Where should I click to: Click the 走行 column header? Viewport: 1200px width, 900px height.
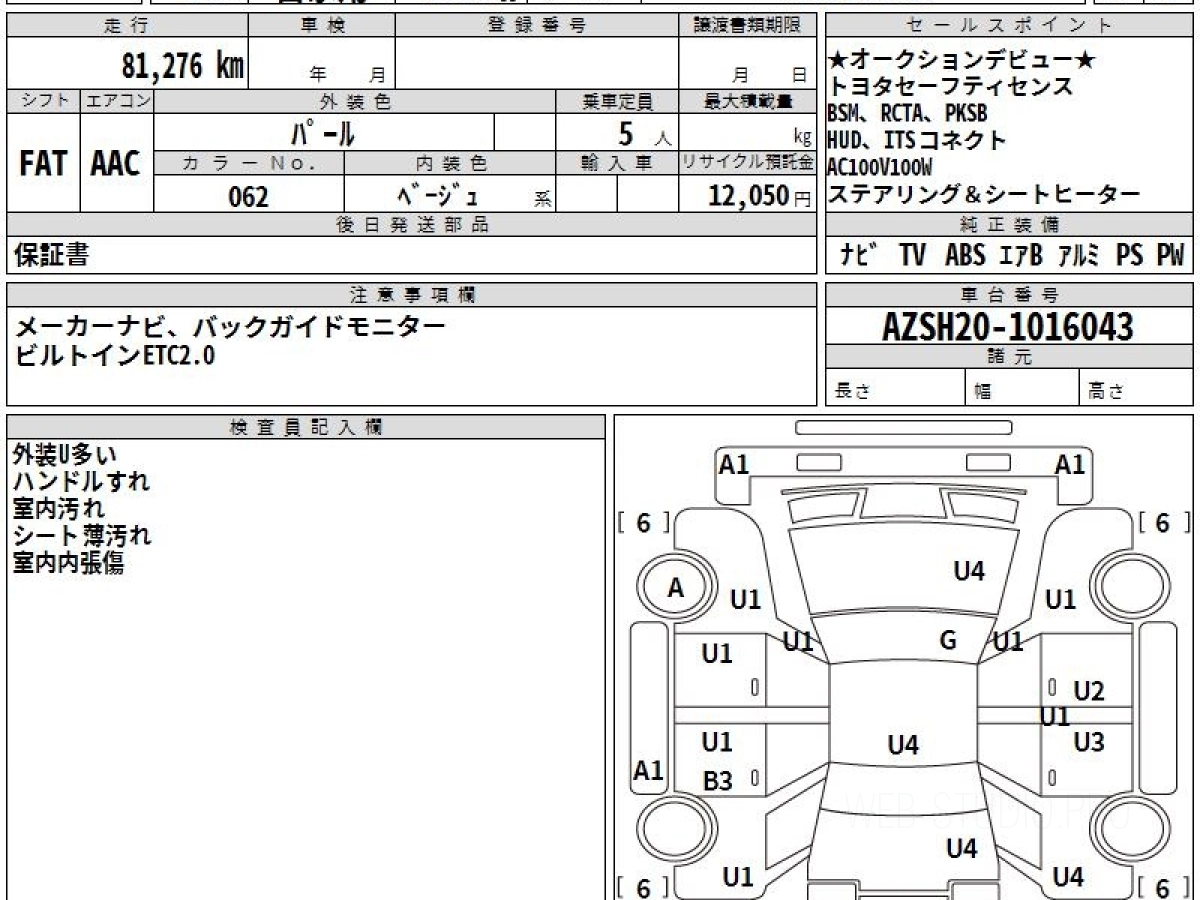click(x=127, y=25)
